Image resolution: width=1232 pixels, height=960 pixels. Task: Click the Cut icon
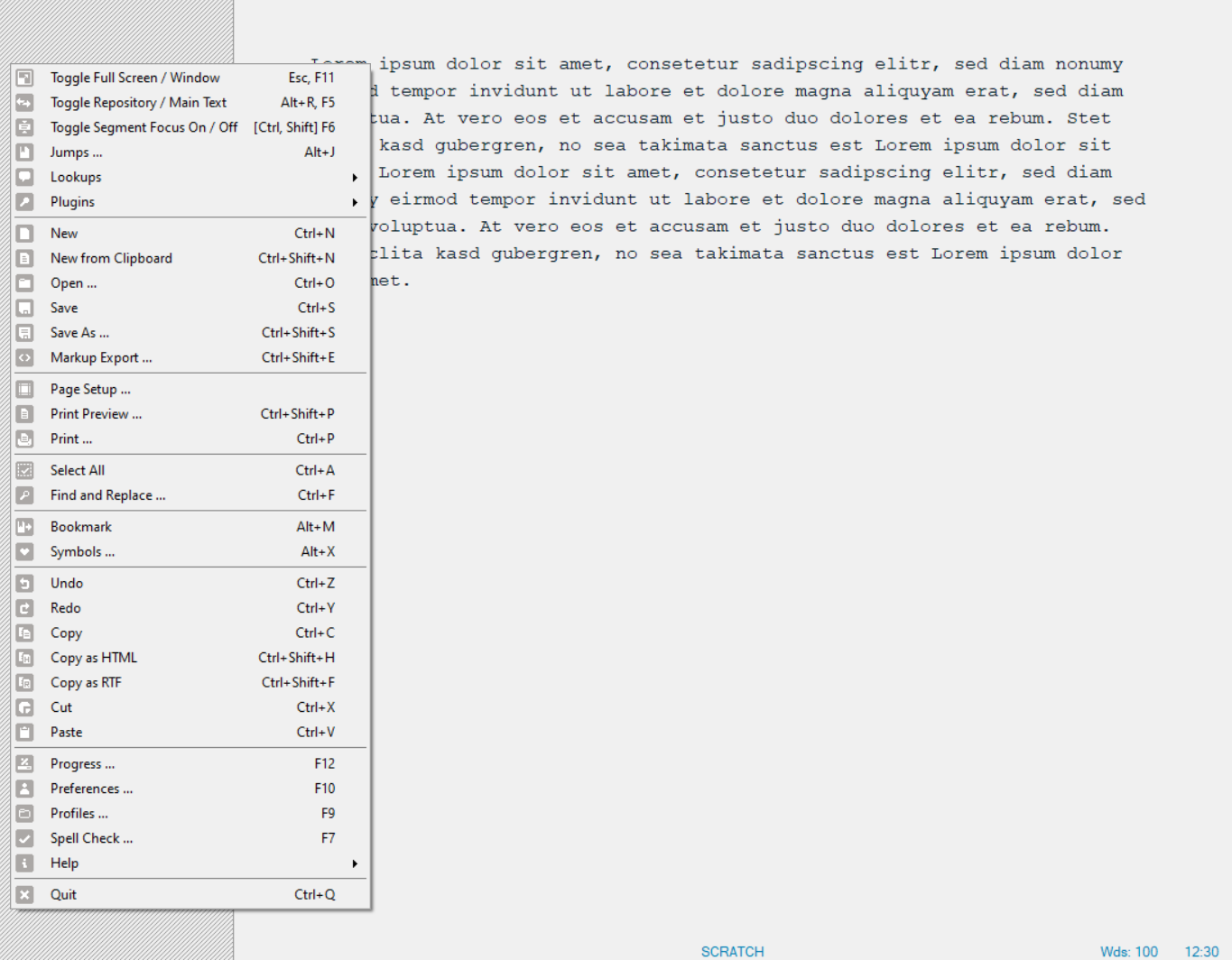(25, 707)
